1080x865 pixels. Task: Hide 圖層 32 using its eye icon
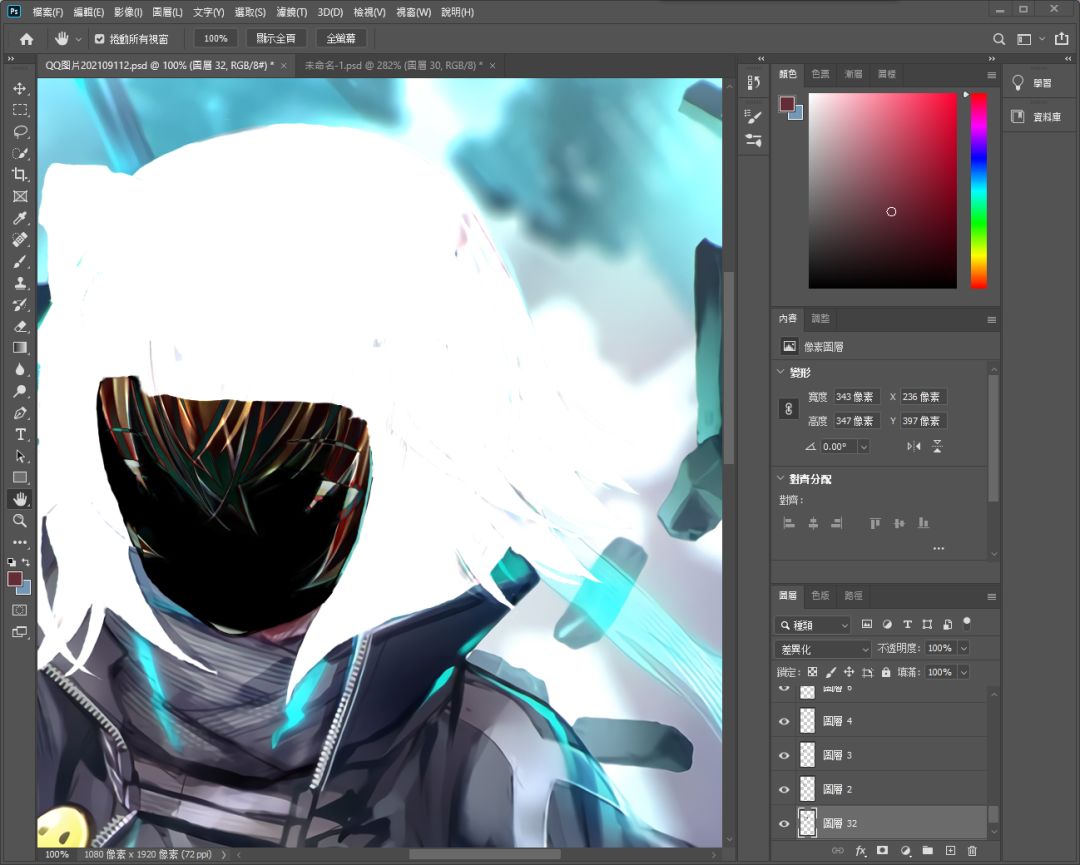pos(784,824)
